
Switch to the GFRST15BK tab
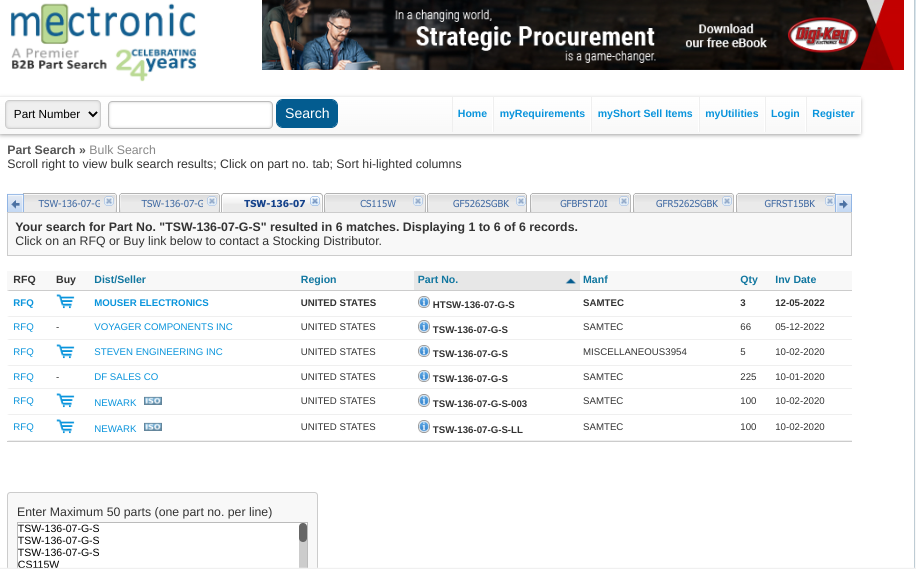pyautogui.click(x=789, y=203)
